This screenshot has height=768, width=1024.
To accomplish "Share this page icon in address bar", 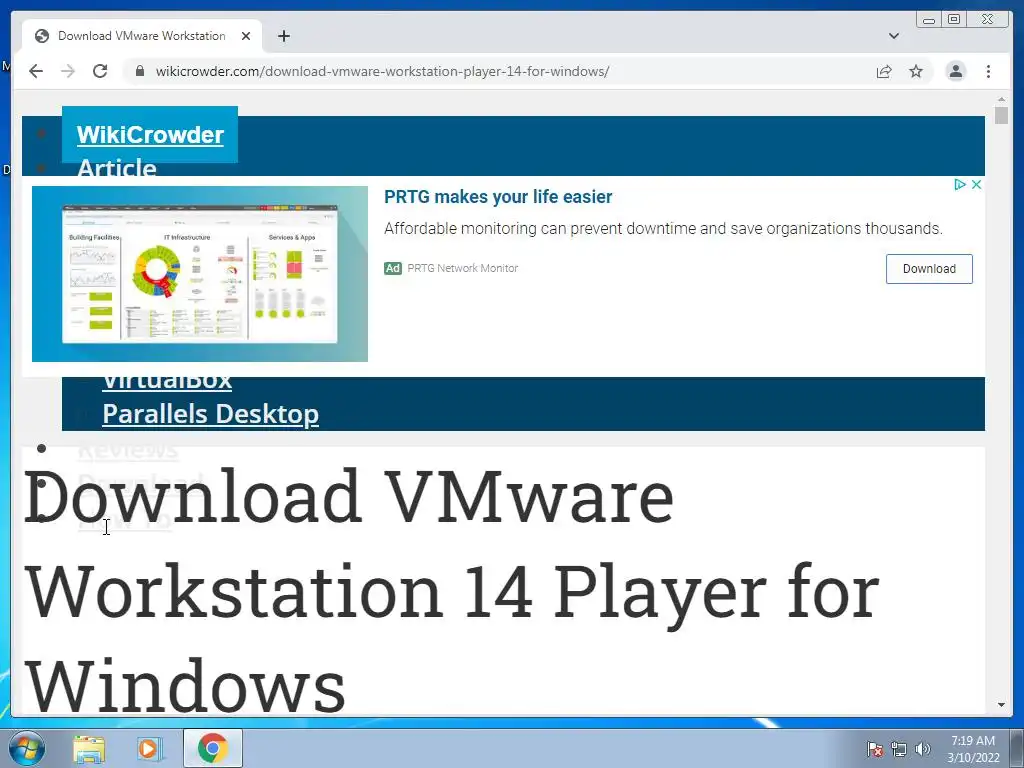I will coord(884,71).
